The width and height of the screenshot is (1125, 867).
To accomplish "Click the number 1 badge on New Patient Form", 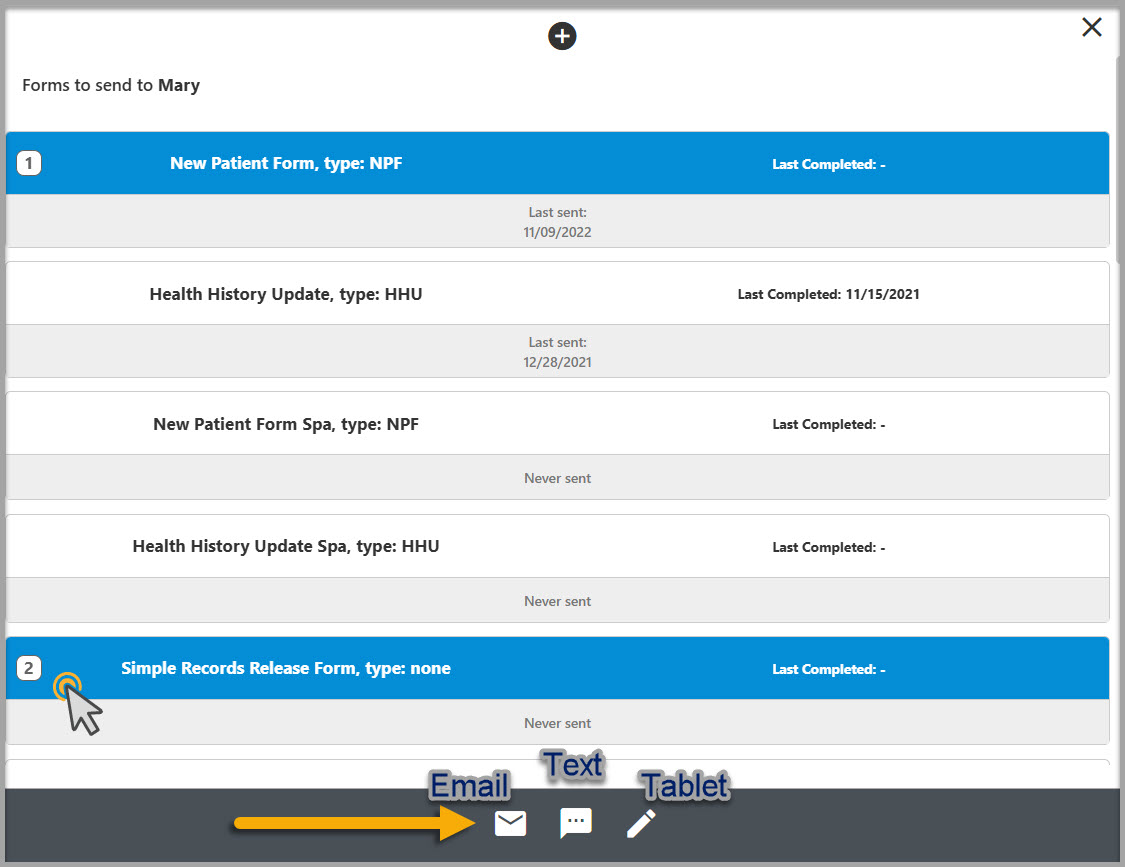I will (29, 162).
